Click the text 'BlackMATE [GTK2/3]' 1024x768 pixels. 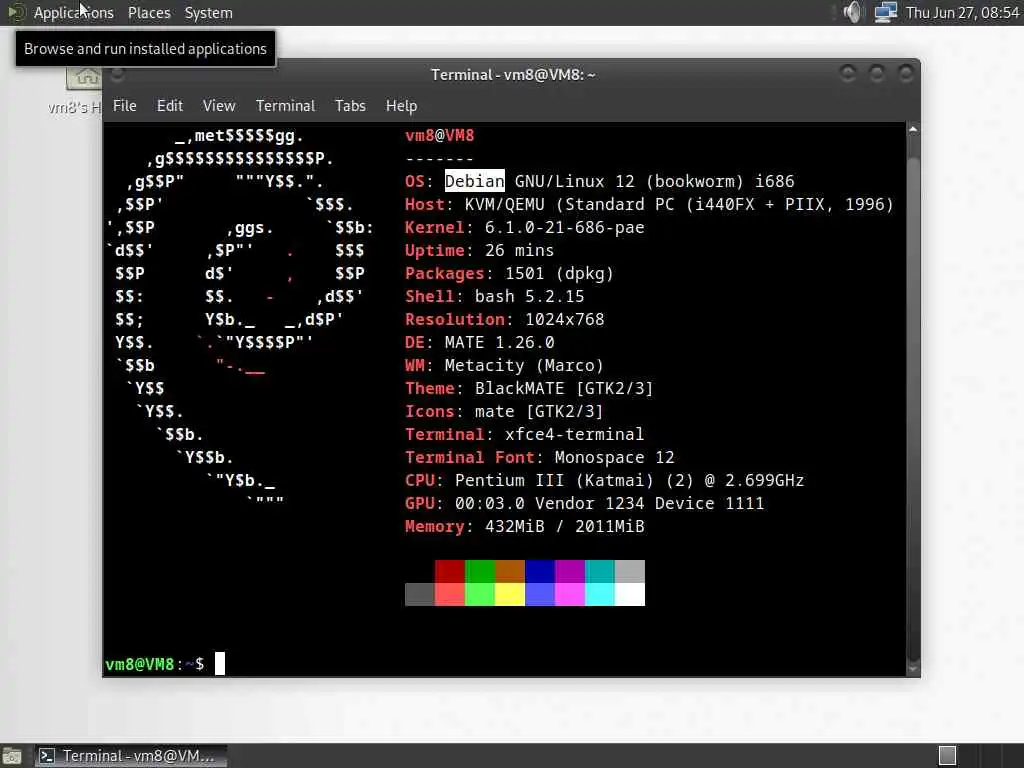click(x=564, y=388)
